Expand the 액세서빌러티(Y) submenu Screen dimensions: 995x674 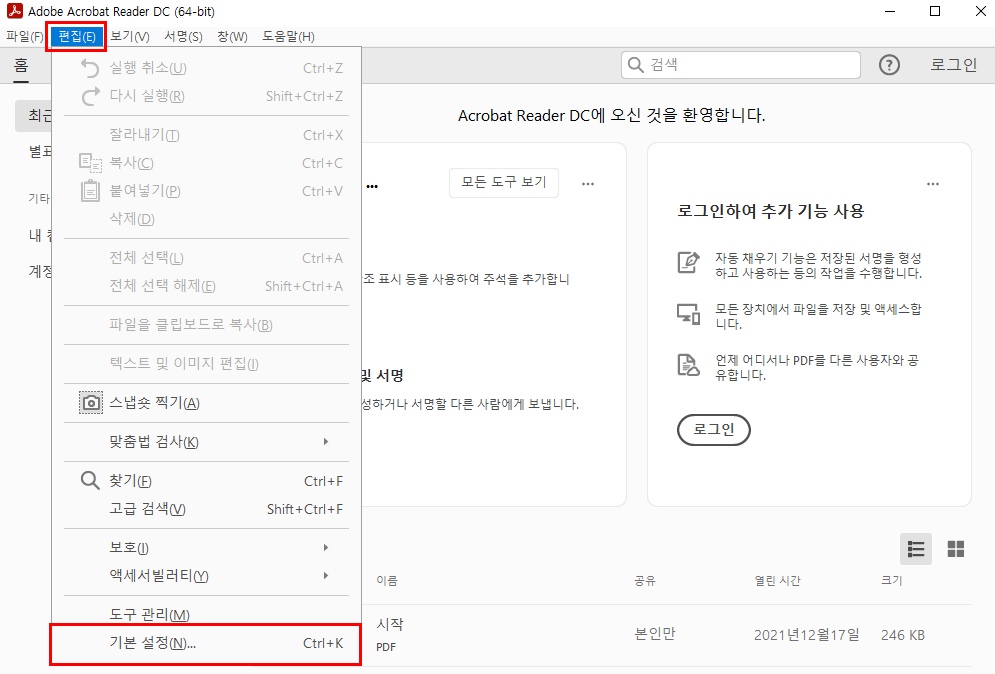206,576
